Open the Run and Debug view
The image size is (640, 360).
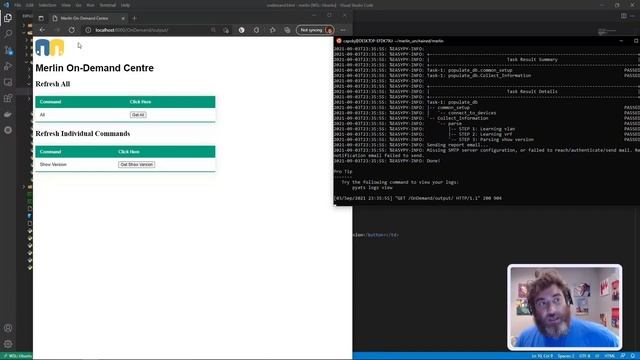pos(8,66)
